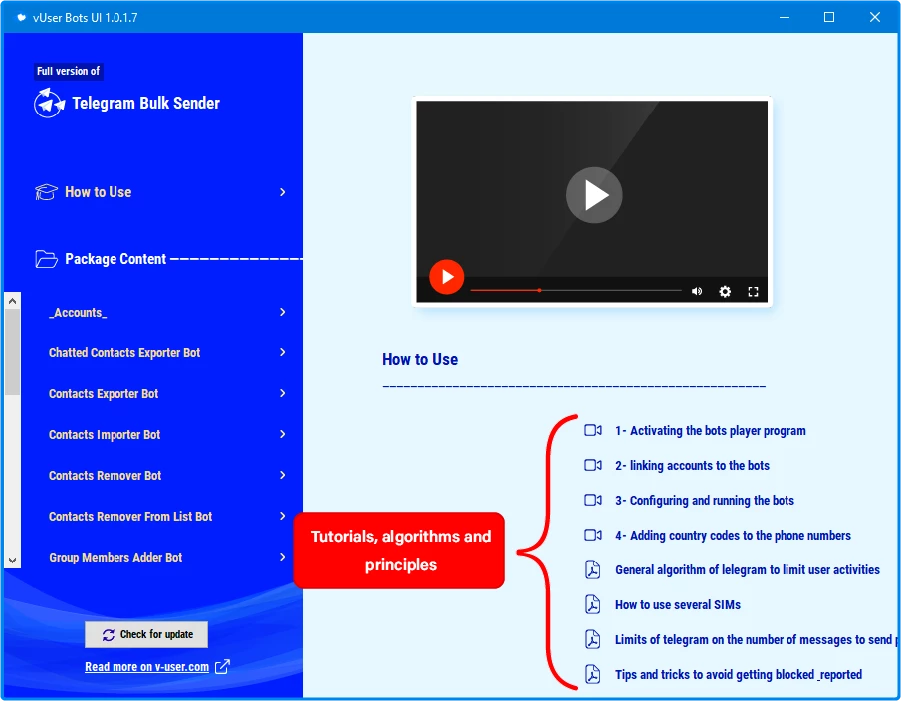Open tutorial 2- linking accounts to the bots
901x701 pixels.
[692, 465]
